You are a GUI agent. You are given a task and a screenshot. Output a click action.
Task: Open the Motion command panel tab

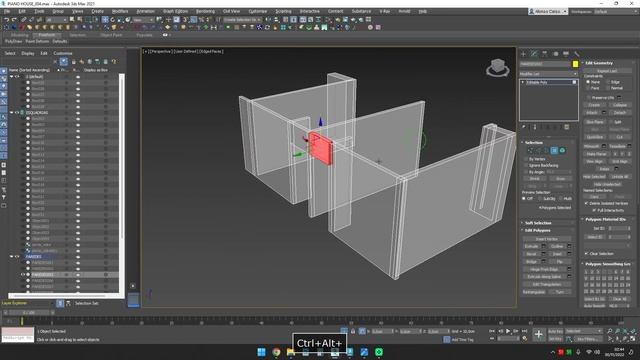pyautogui.click(x=555, y=54)
